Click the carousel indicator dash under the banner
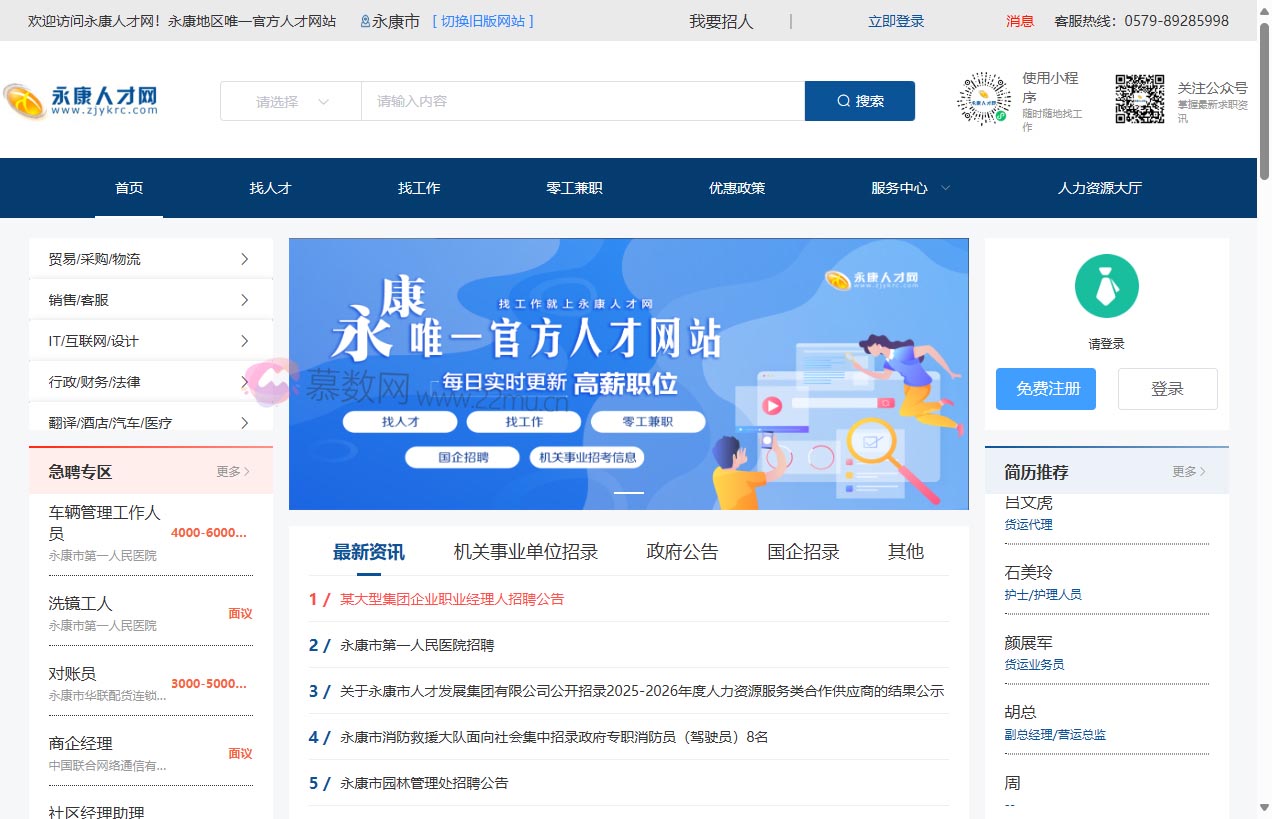Screen dimensions: 1272x819 [x=629, y=493]
